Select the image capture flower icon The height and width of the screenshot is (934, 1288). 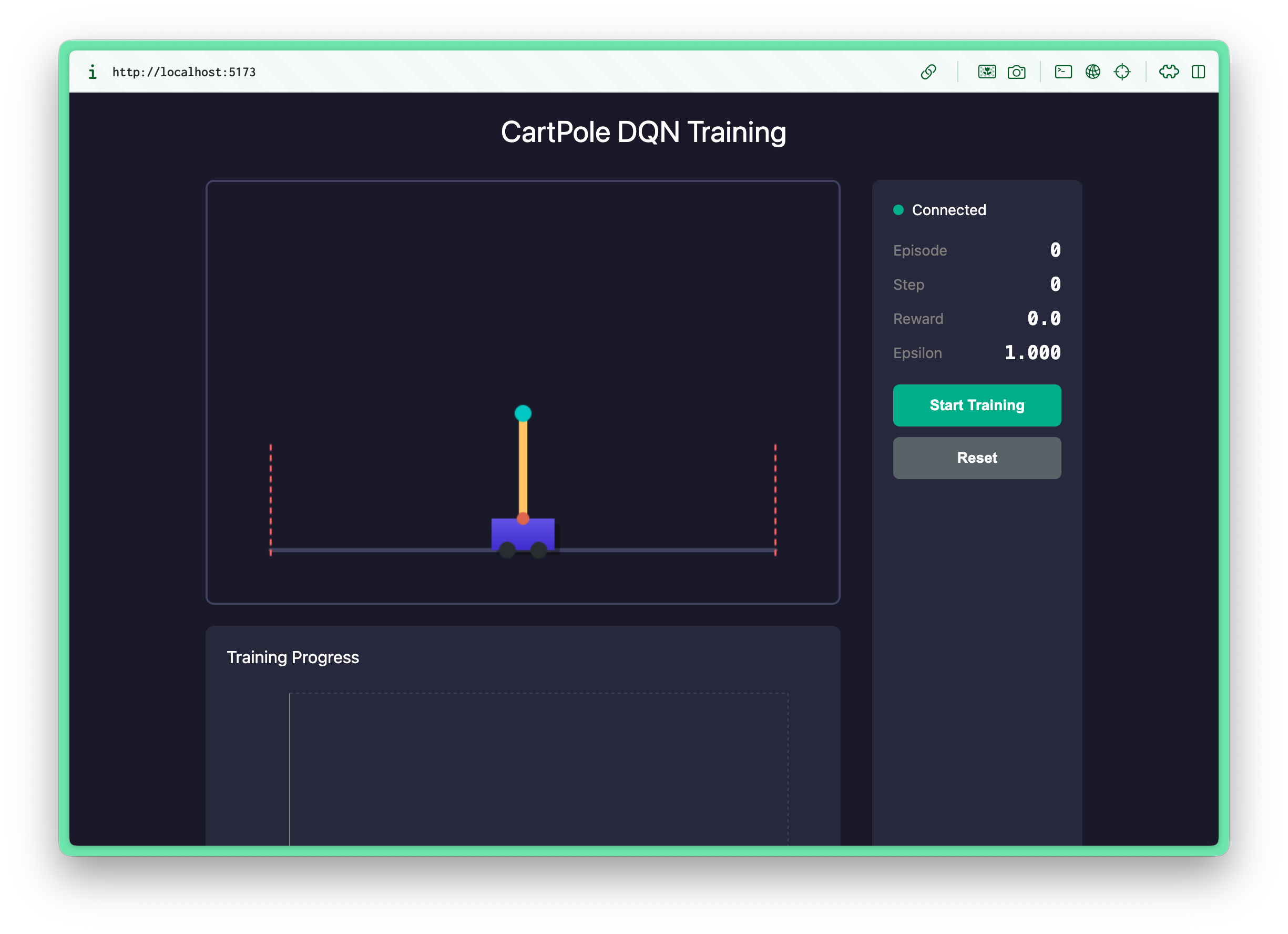tap(987, 72)
